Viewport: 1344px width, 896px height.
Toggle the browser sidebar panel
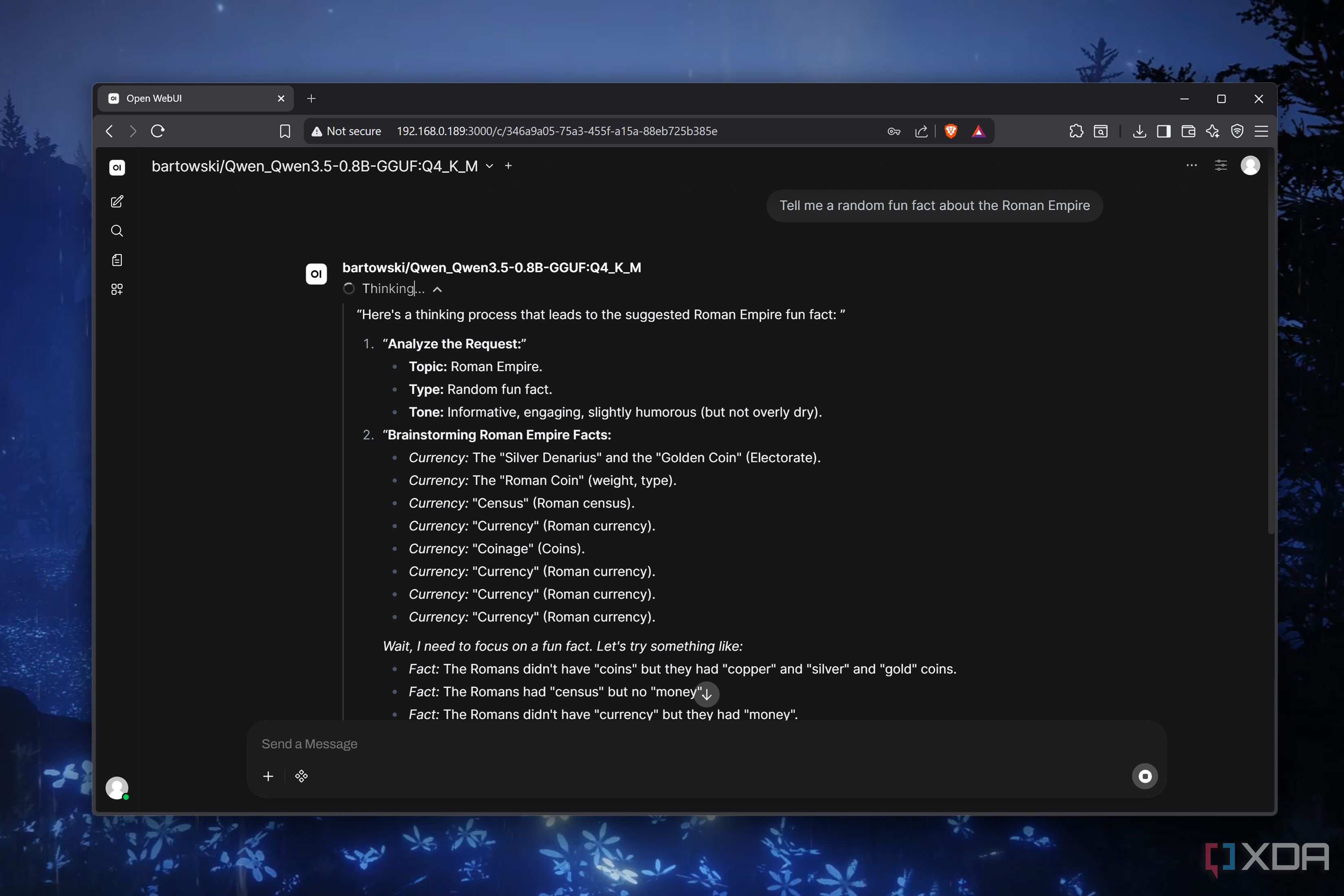pyautogui.click(x=1164, y=132)
